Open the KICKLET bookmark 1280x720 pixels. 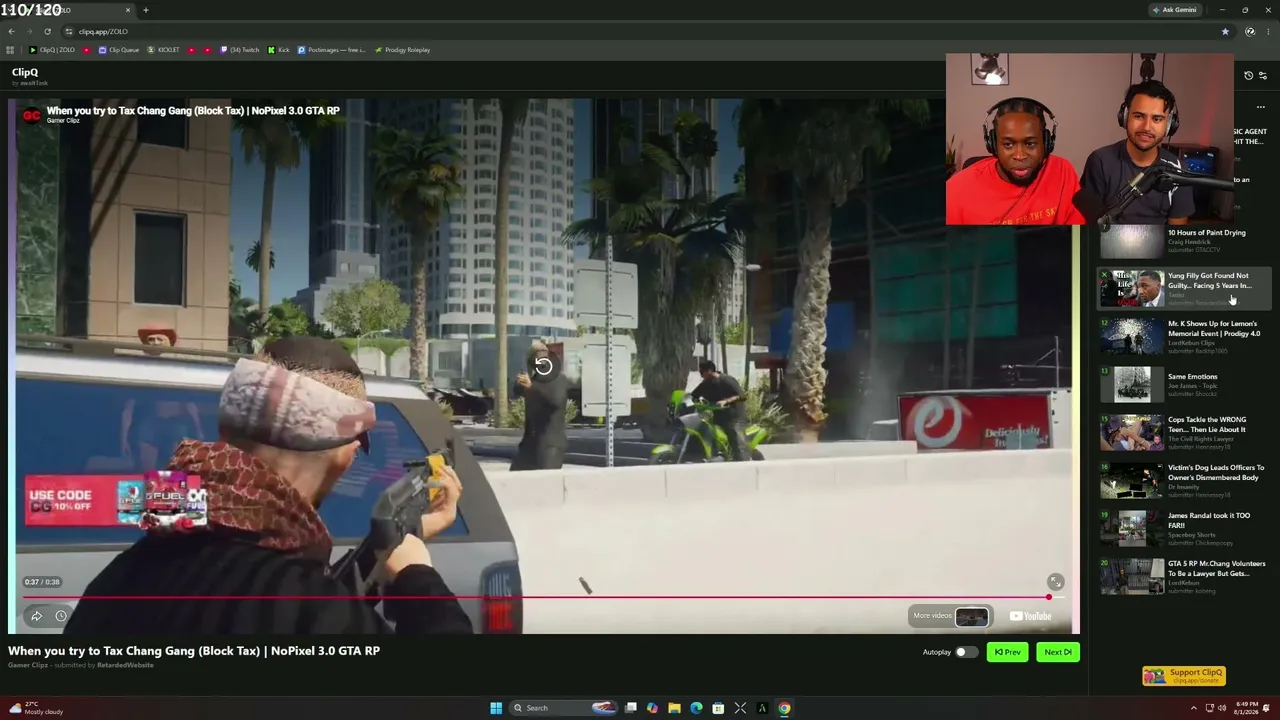(163, 50)
